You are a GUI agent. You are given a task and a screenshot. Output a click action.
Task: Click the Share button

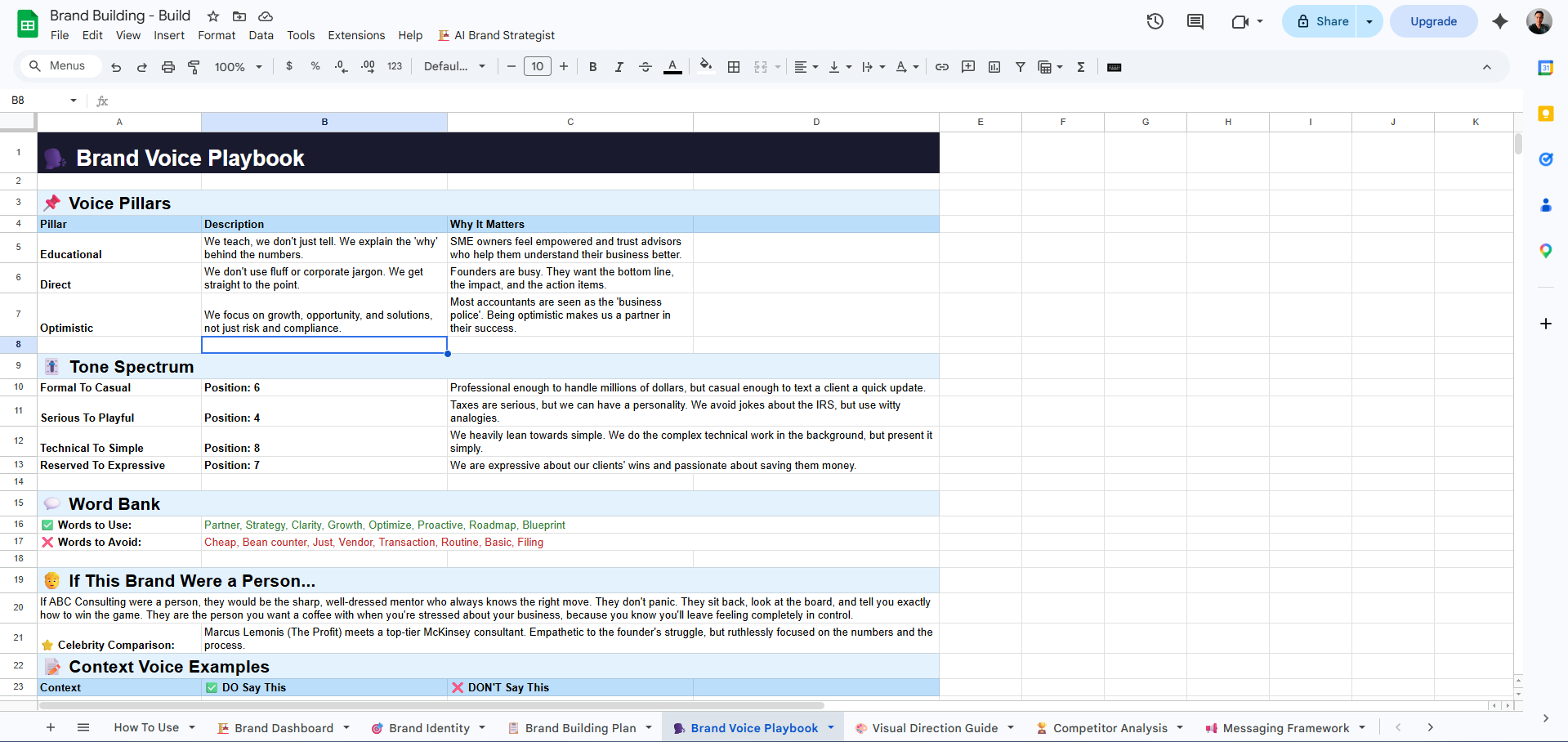1321,21
